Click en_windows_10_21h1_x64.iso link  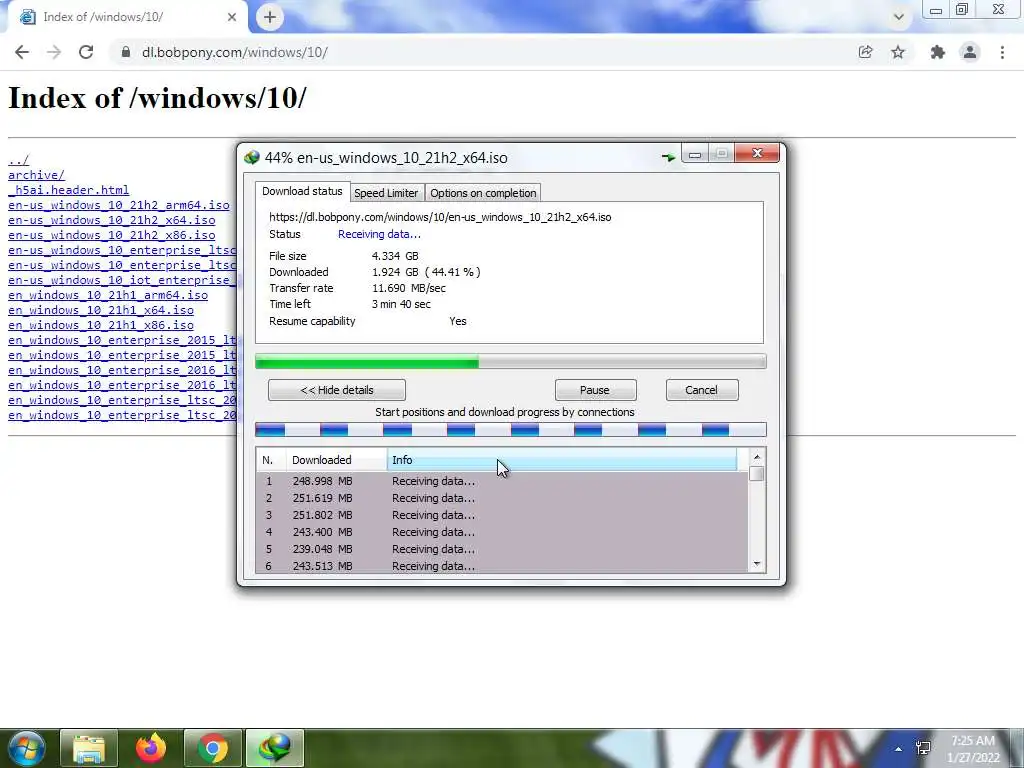click(x=101, y=310)
